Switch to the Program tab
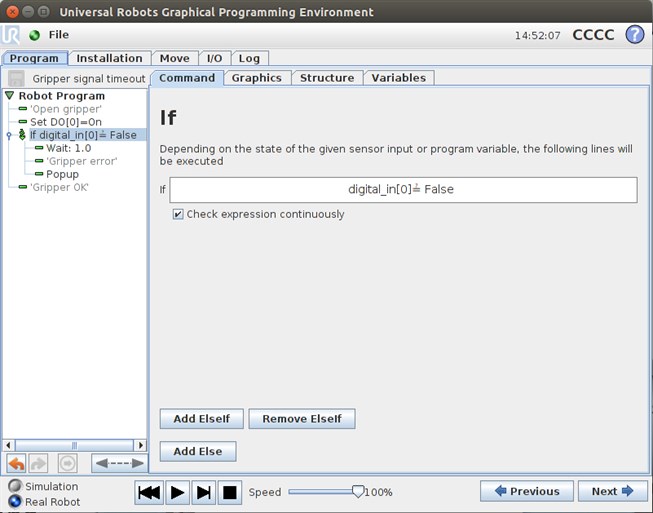 [x=34, y=58]
